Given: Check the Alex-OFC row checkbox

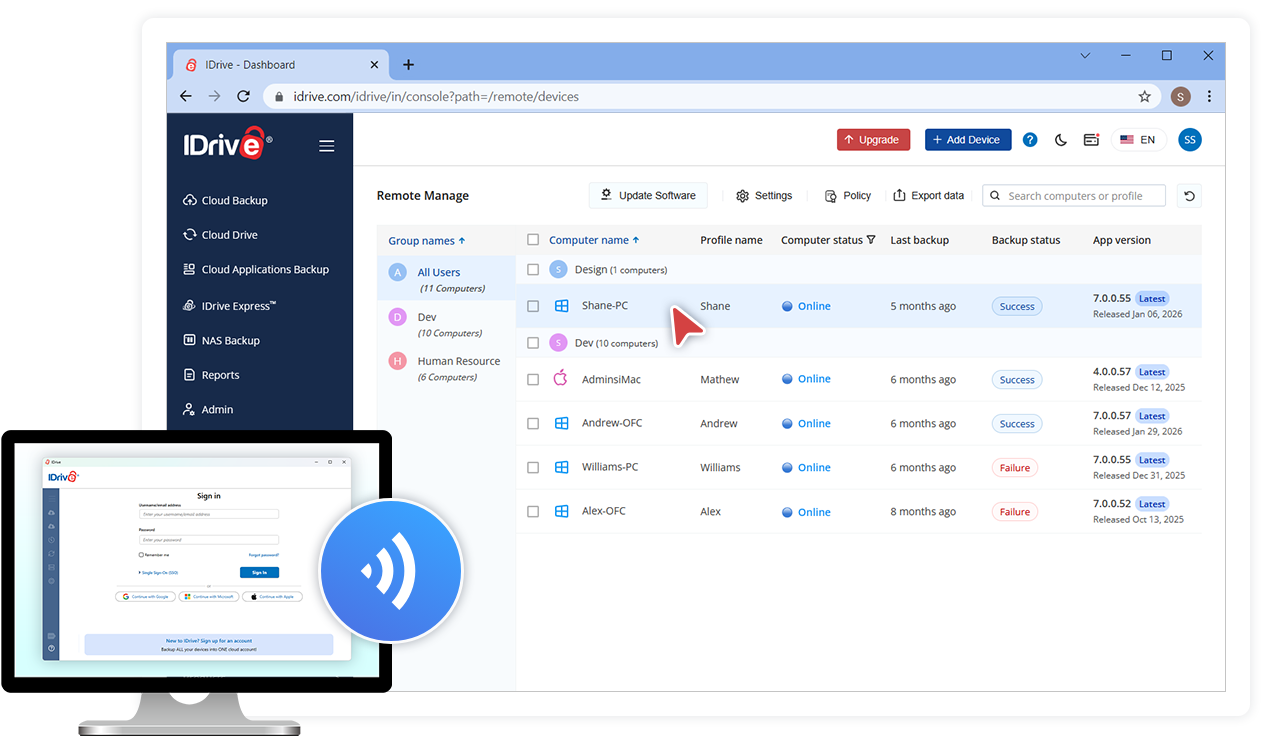Looking at the screenshot, I should point(533,511).
